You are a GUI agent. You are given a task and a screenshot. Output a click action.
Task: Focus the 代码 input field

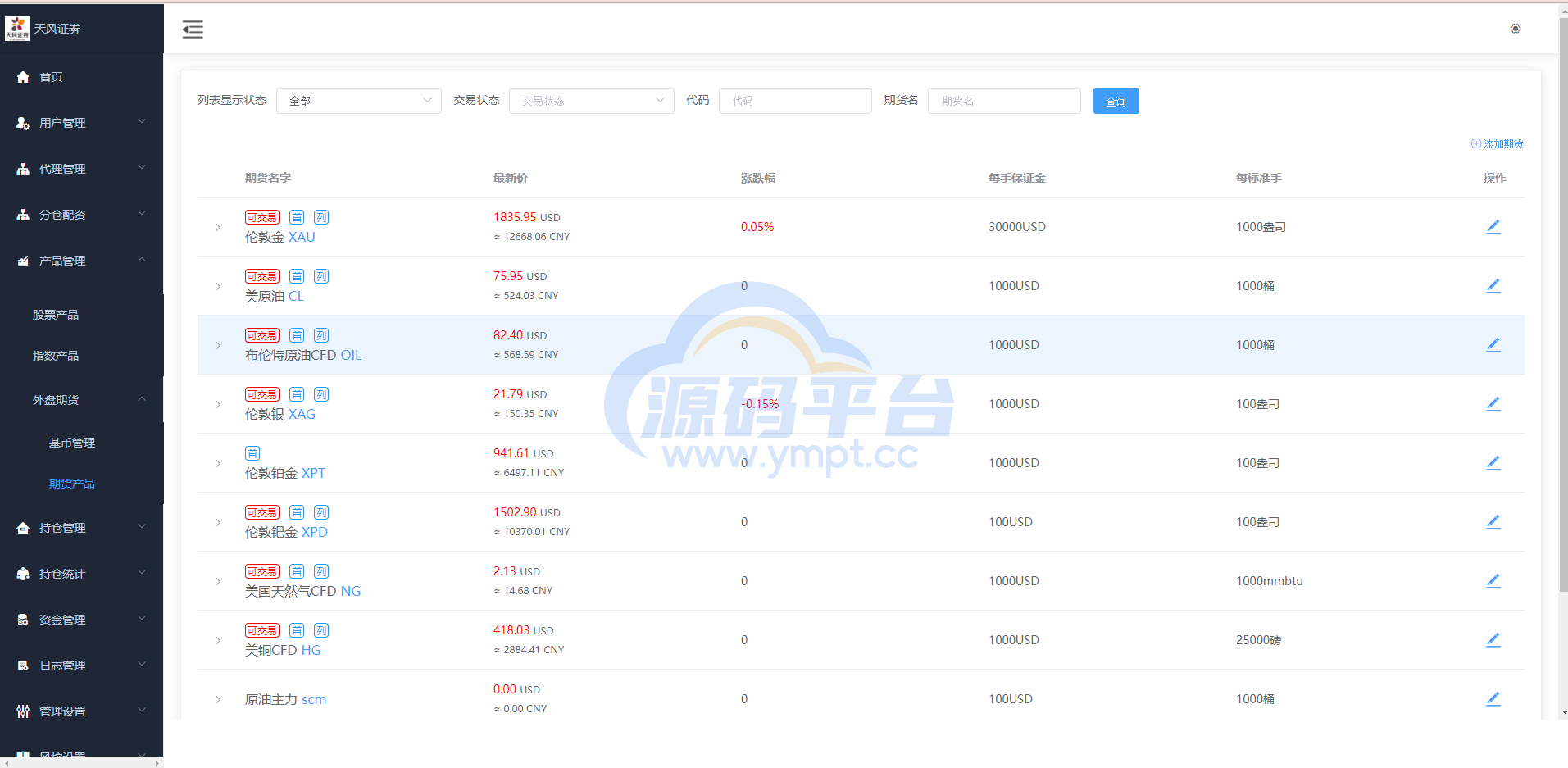tap(795, 101)
